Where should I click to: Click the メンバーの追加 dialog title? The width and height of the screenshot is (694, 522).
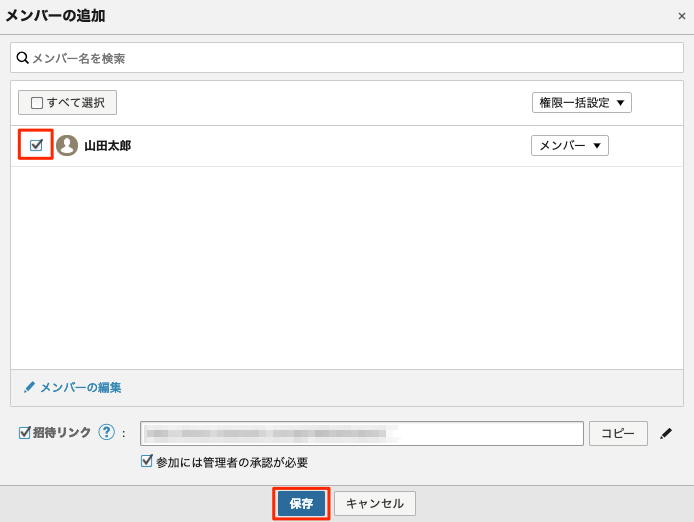pyautogui.click(x=55, y=16)
